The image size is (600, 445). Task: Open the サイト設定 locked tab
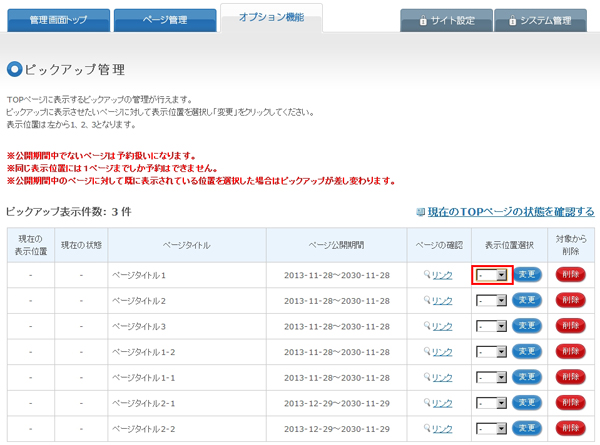coord(443,20)
